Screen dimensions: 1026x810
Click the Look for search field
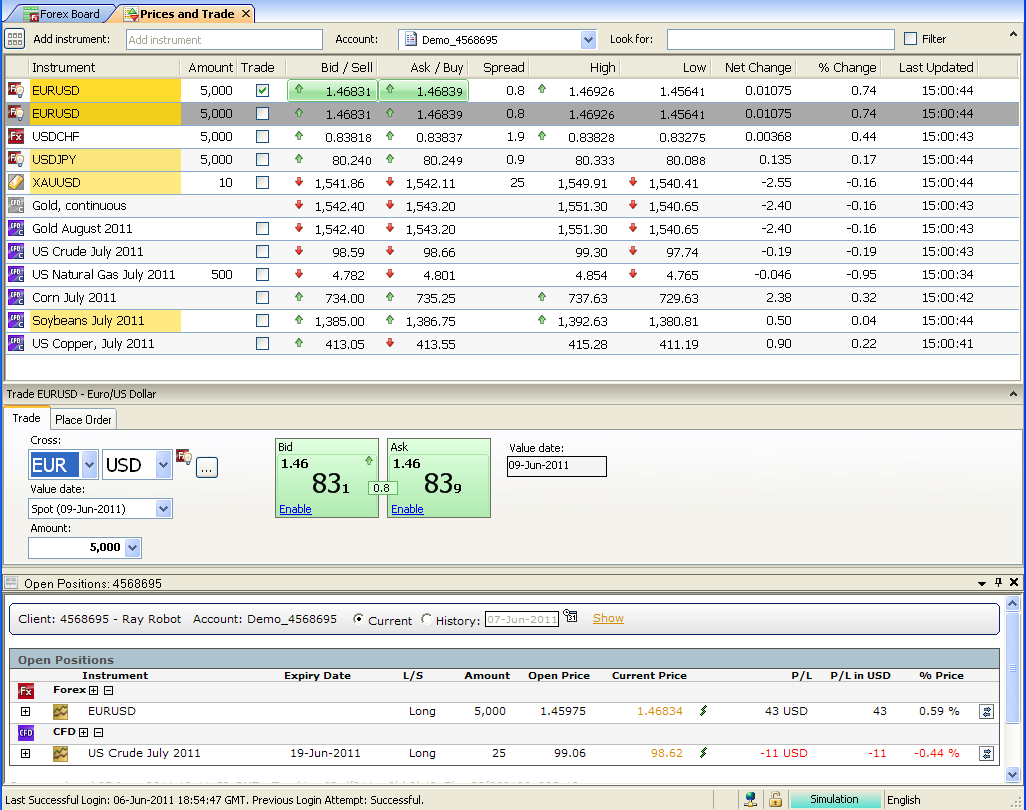[781, 39]
